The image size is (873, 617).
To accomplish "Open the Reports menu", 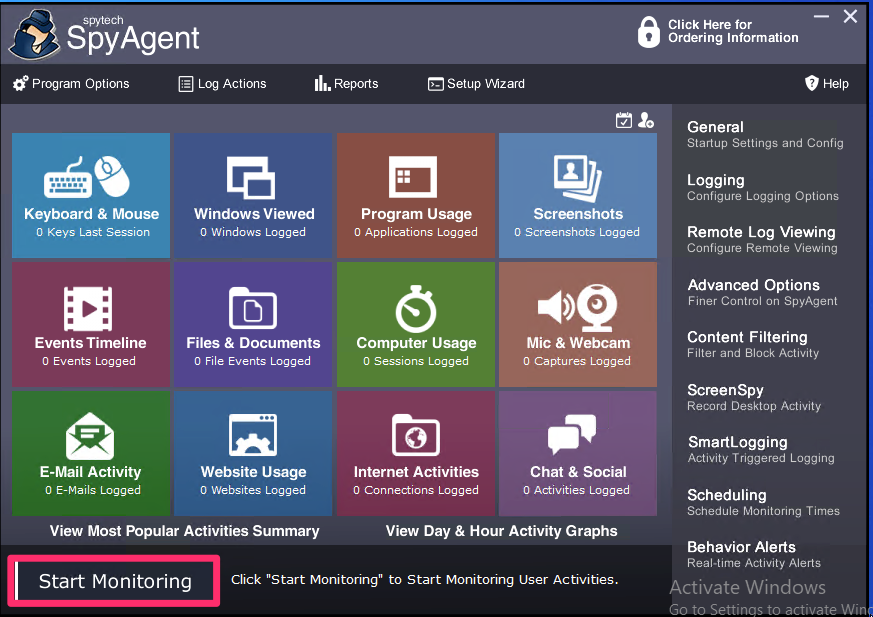I will 346,84.
